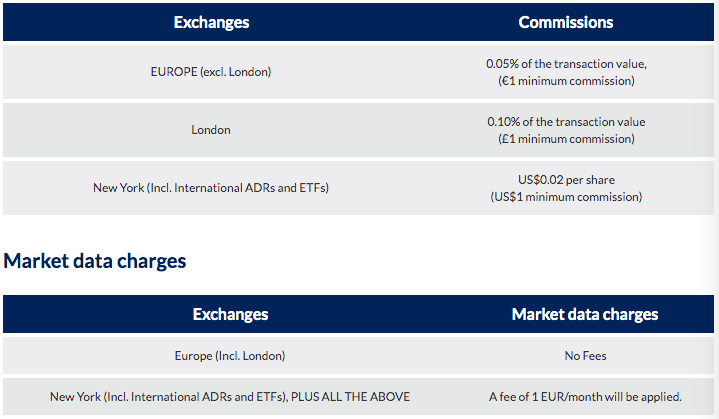The width and height of the screenshot is (719, 419).
Task: Click the €1 minimum commission text
Action: click(x=566, y=81)
